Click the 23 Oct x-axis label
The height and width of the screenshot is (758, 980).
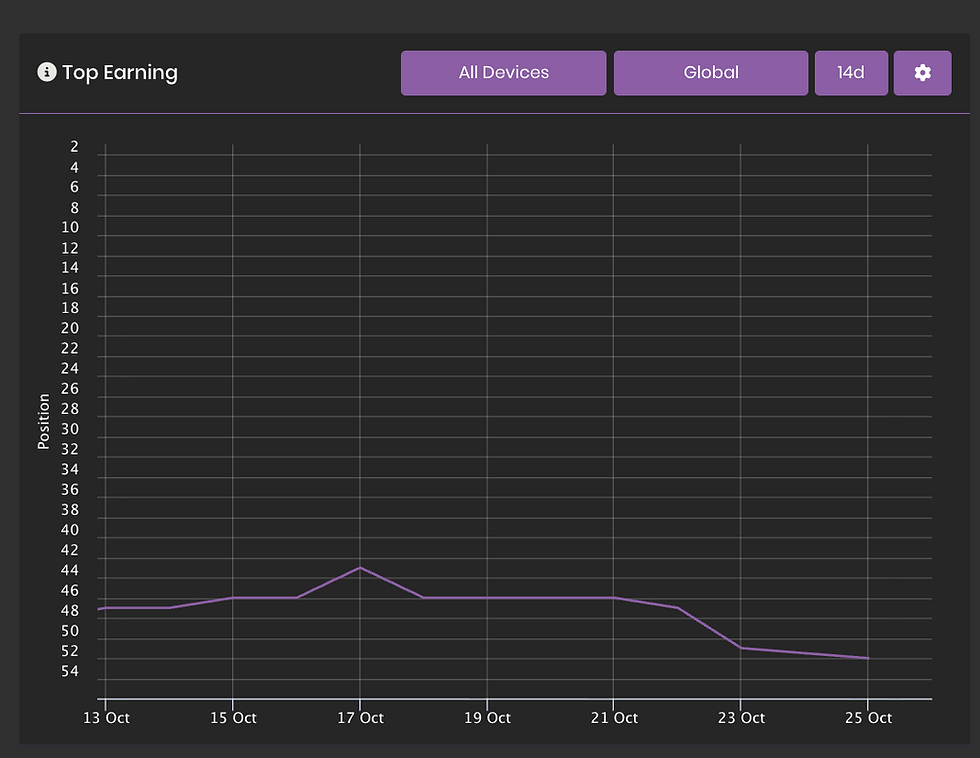coord(741,718)
